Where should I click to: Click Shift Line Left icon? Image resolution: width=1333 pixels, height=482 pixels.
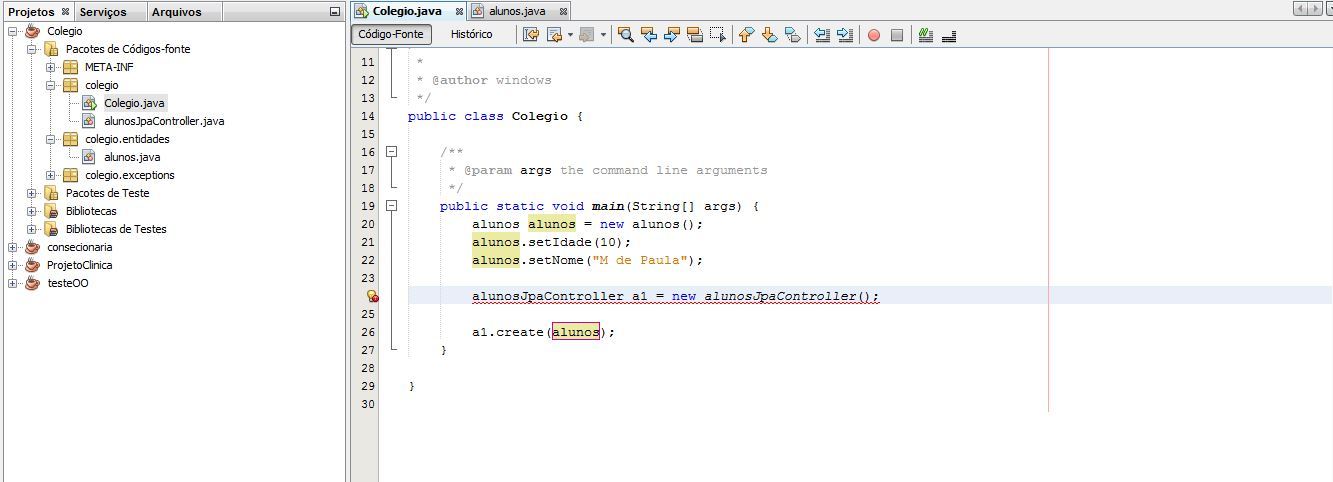(822, 35)
